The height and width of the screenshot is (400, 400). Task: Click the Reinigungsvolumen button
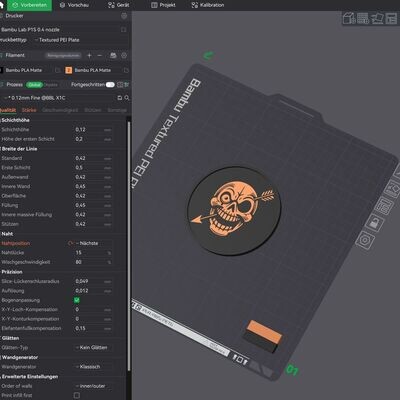(63, 55)
